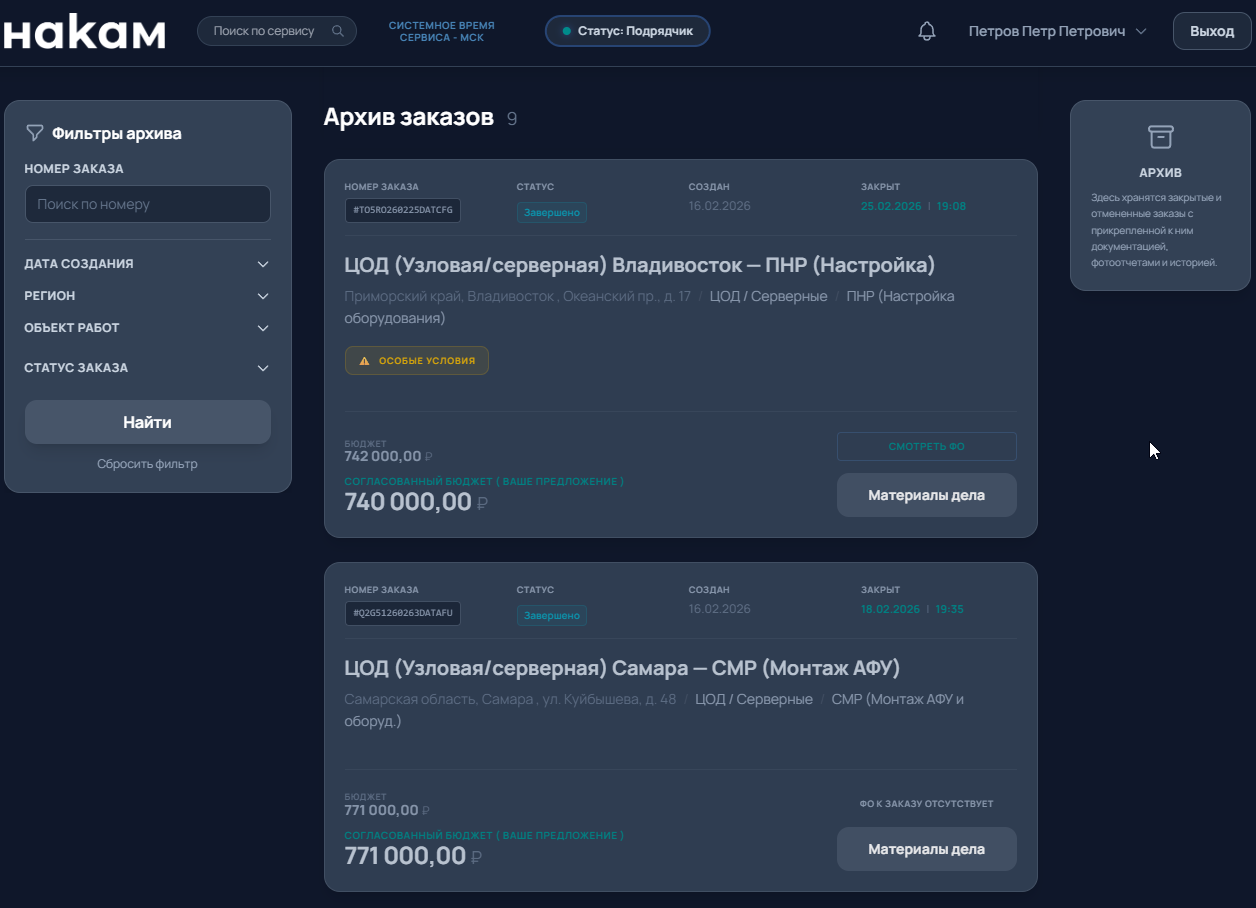
Task: Click the Найти button
Action: click(x=148, y=422)
